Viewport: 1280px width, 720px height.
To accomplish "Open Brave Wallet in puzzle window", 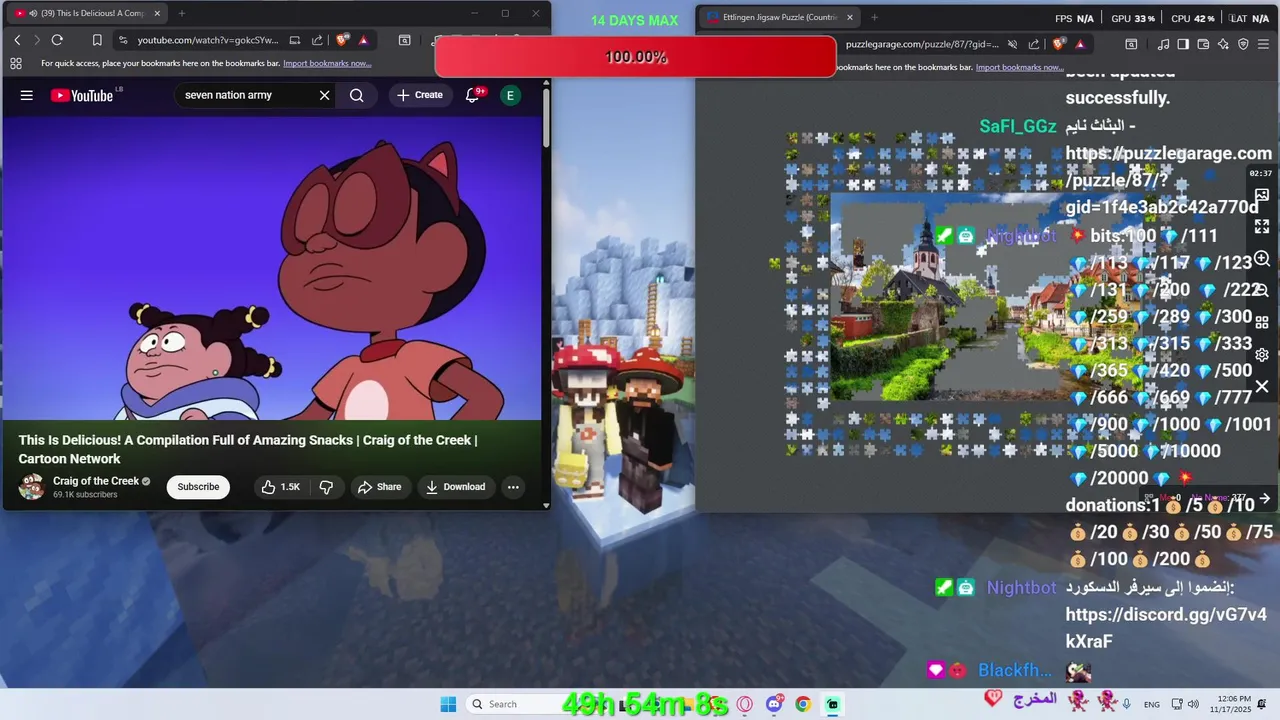I will click(x=1203, y=44).
